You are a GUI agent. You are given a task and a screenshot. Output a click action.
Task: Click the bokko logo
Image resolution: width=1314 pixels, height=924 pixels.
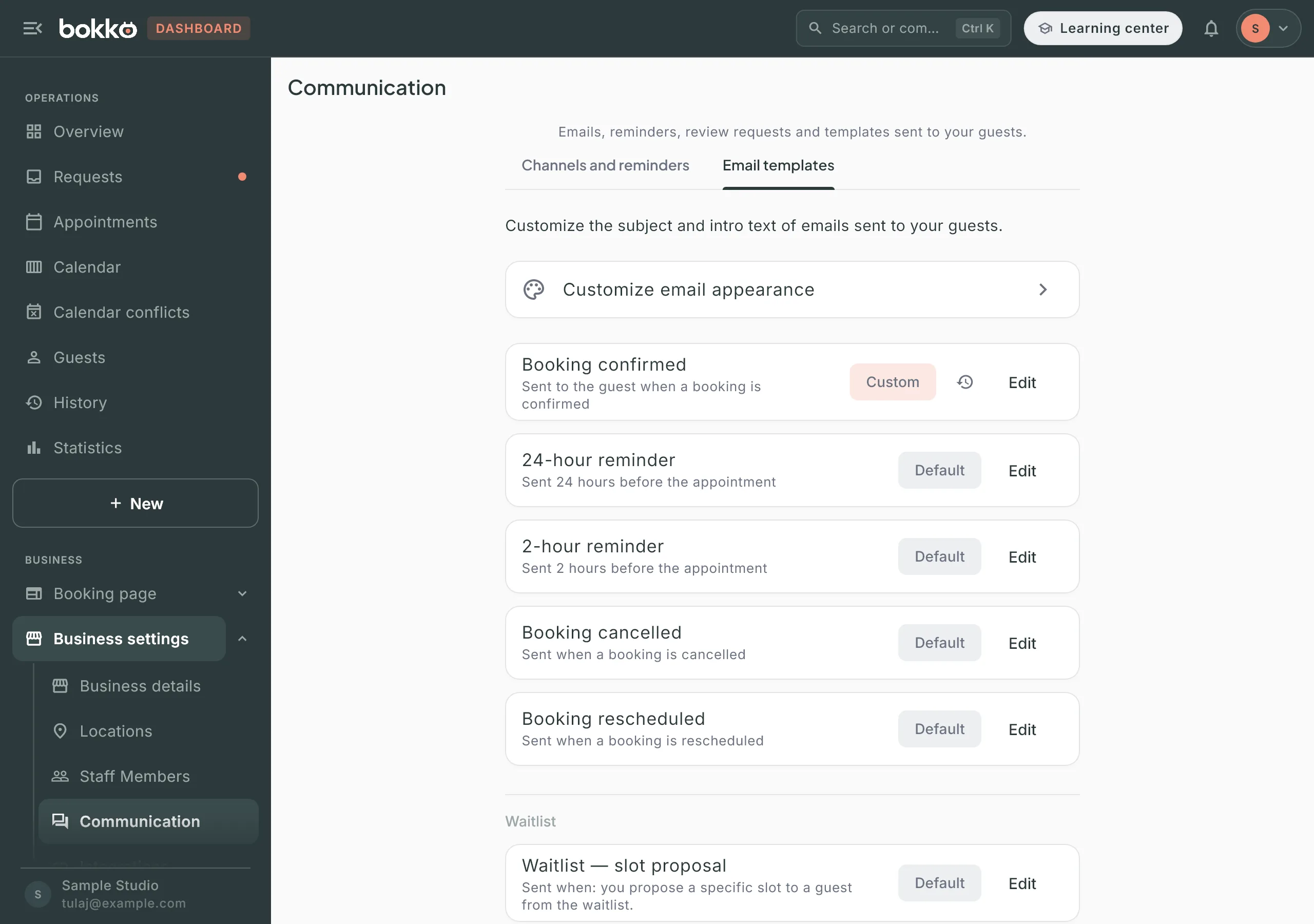click(98, 28)
